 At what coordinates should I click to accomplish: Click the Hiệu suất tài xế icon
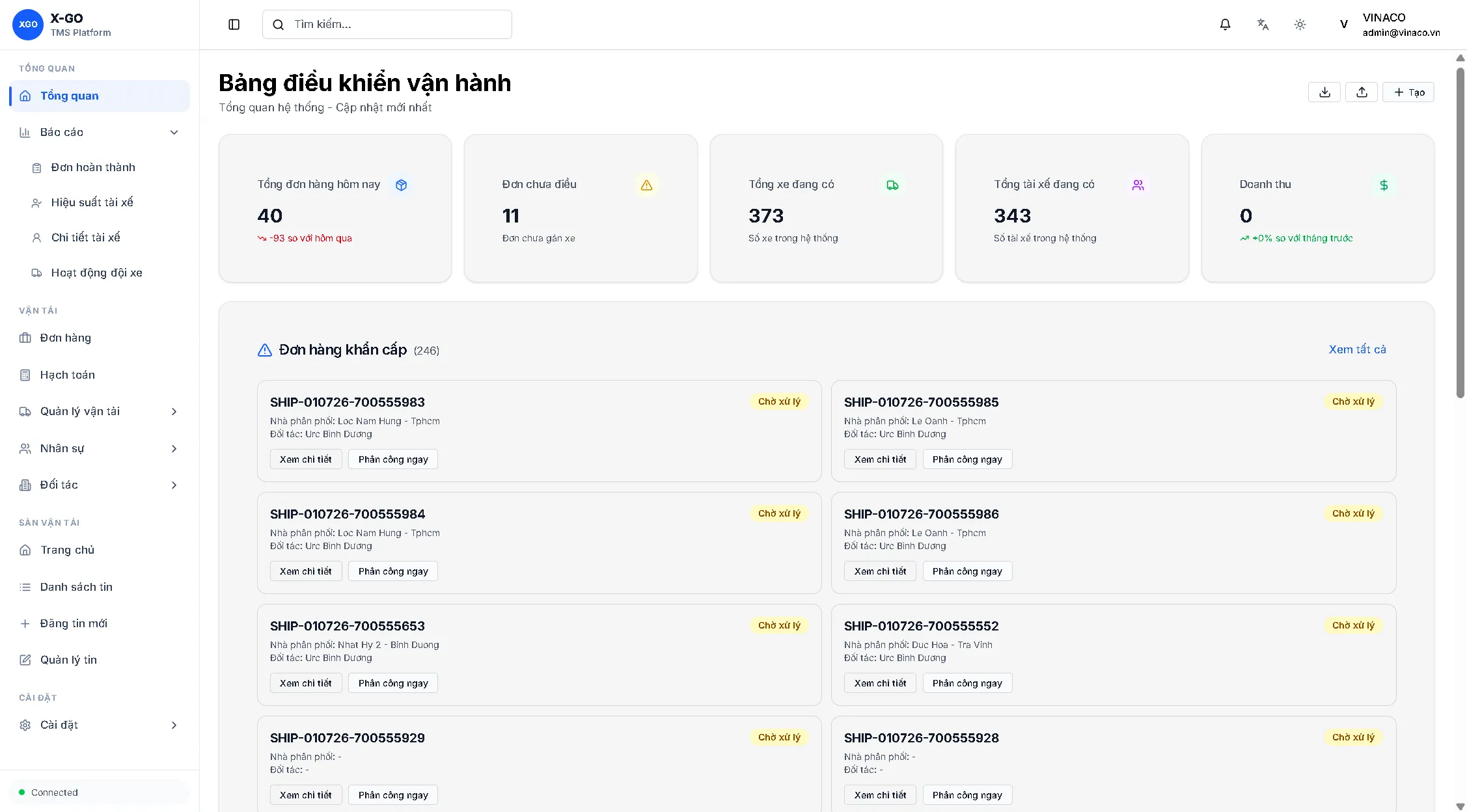[37, 203]
